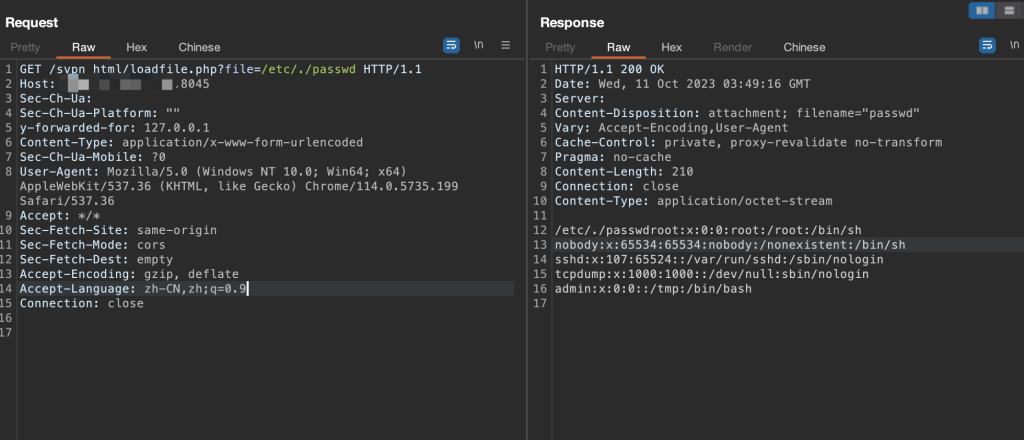Click Sec-Fetch-Dest: empty header
Image resolution: width=1024 pixels, height=440 pixels.
(96, 259)
